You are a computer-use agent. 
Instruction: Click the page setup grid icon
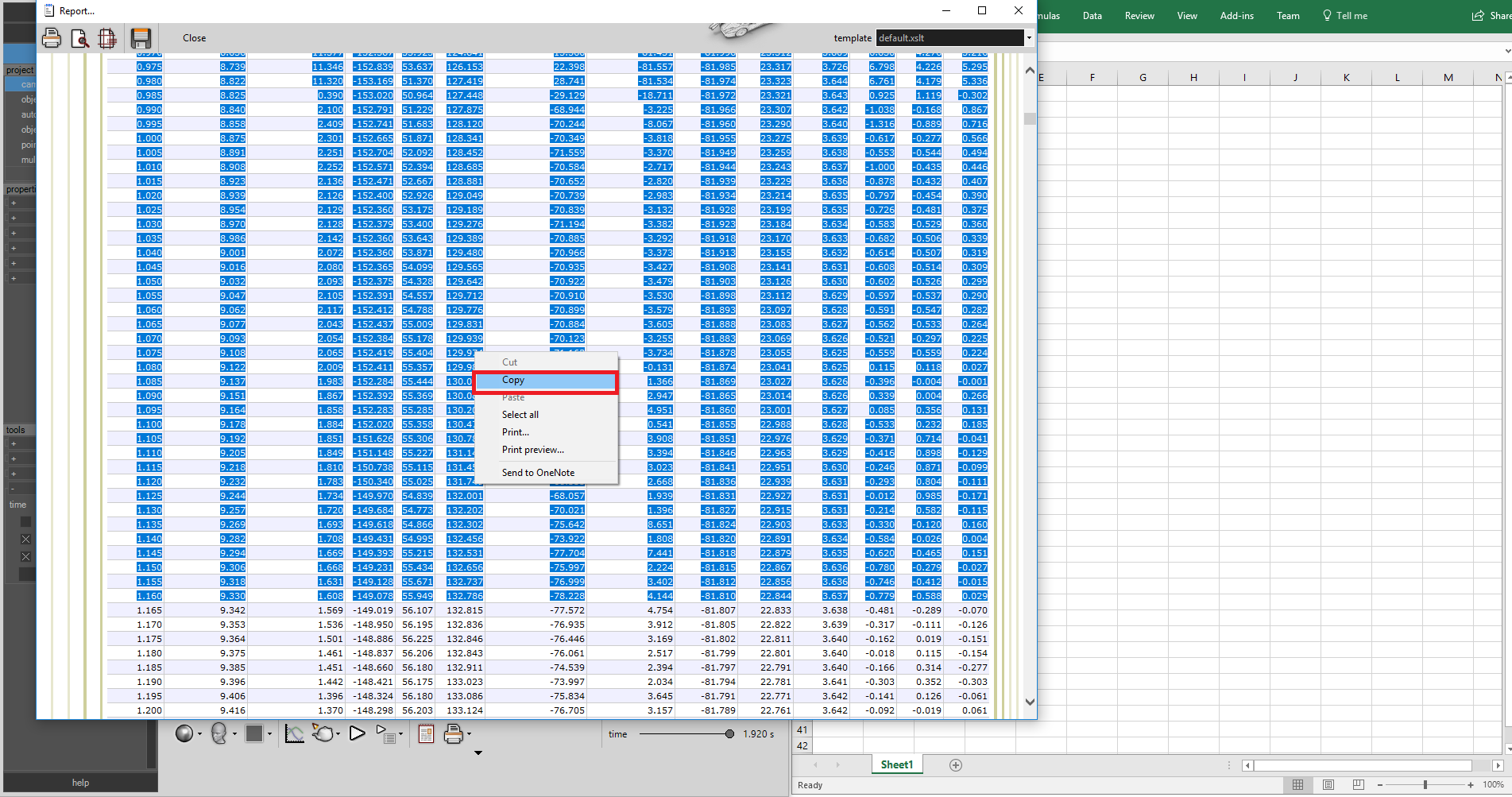(107, 37)
